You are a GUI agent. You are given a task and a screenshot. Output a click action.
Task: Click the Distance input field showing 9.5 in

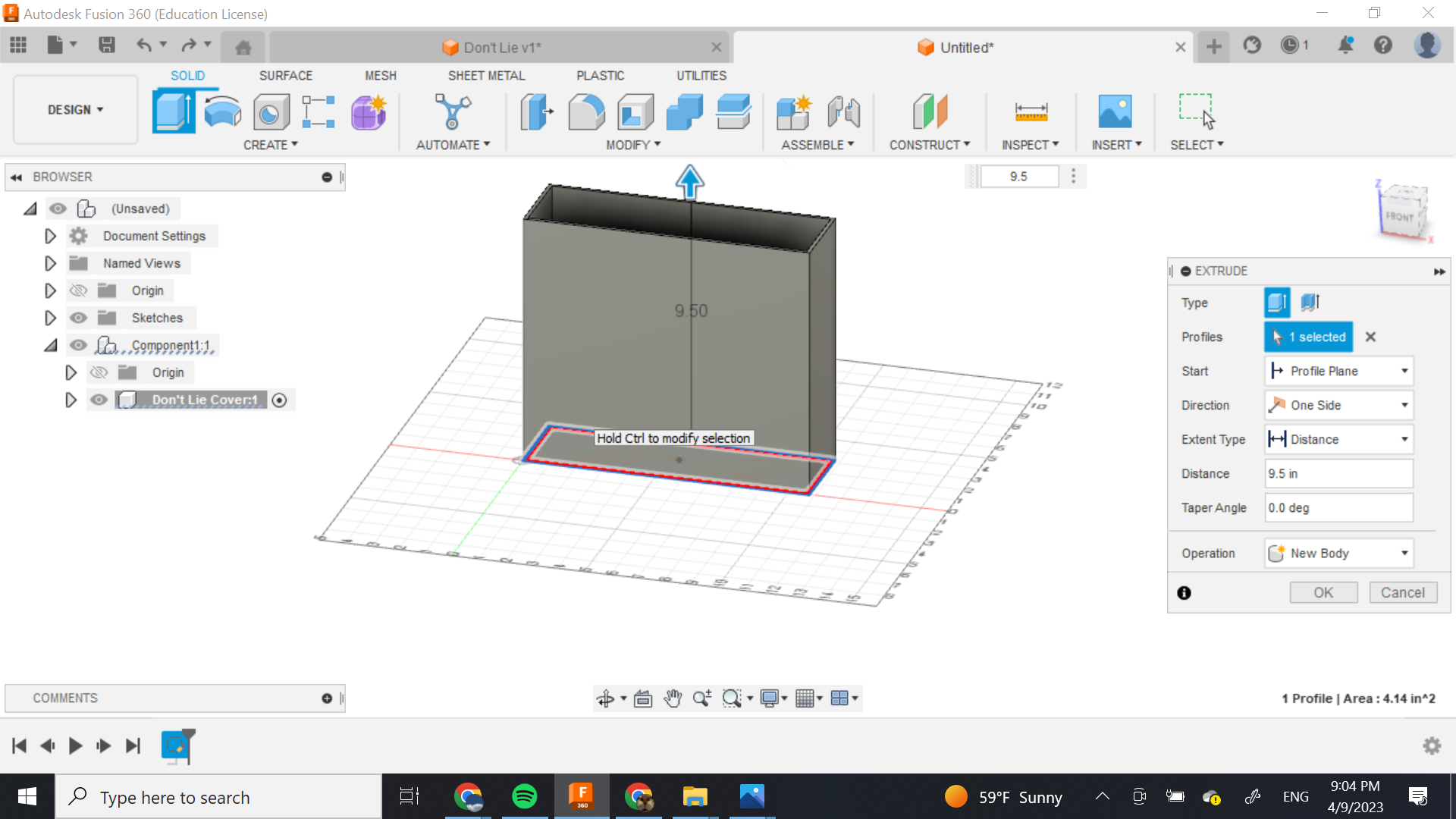point(1338,473)
